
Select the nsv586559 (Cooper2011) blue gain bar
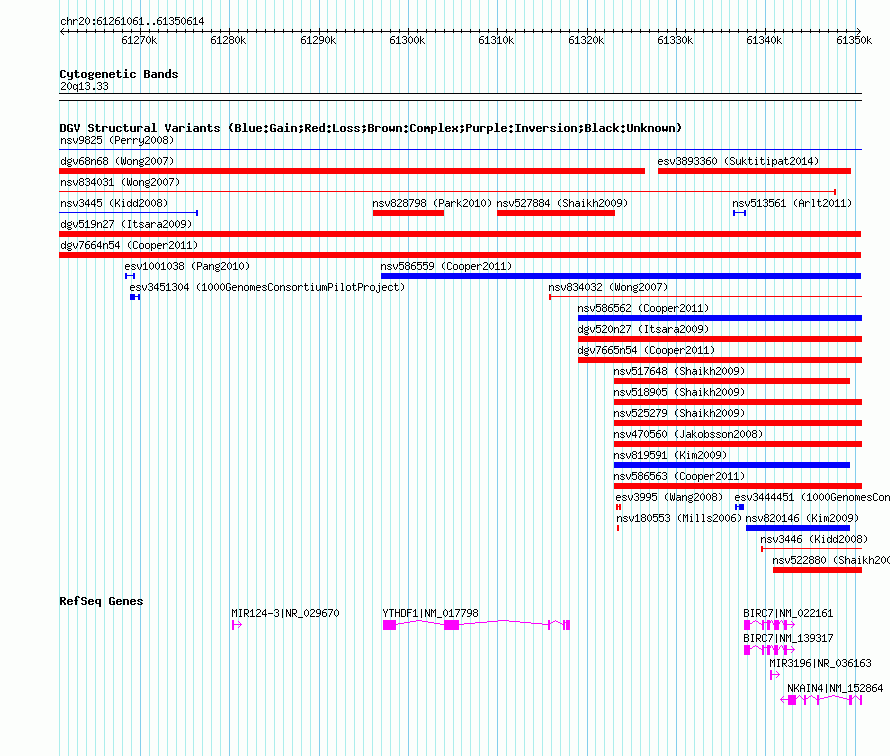click(x=621, y=276)
